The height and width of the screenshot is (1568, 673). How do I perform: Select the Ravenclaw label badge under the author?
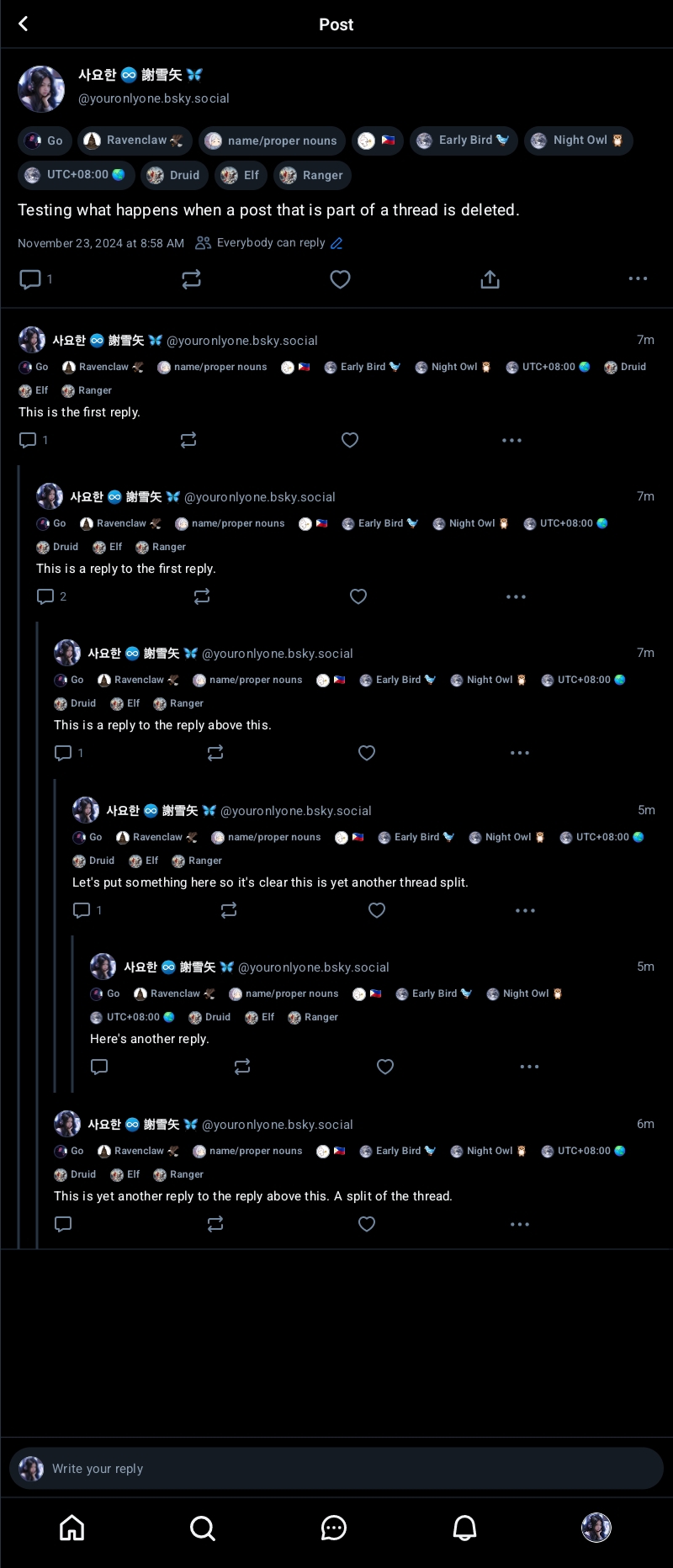click(135, 140)
